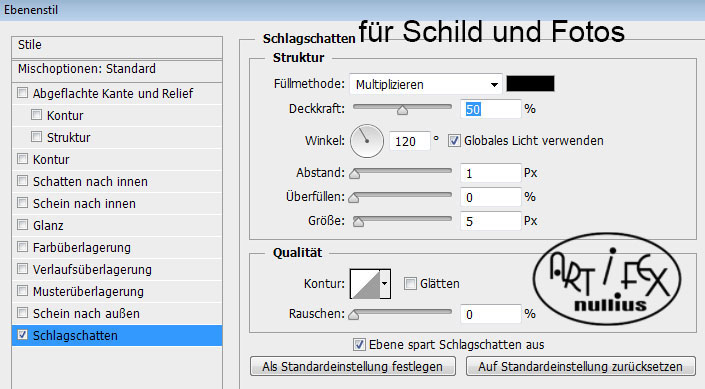Enable the Schatten nach innen checkbox
This screenshot has width=705, height=389.
click(x=22, y=181)
